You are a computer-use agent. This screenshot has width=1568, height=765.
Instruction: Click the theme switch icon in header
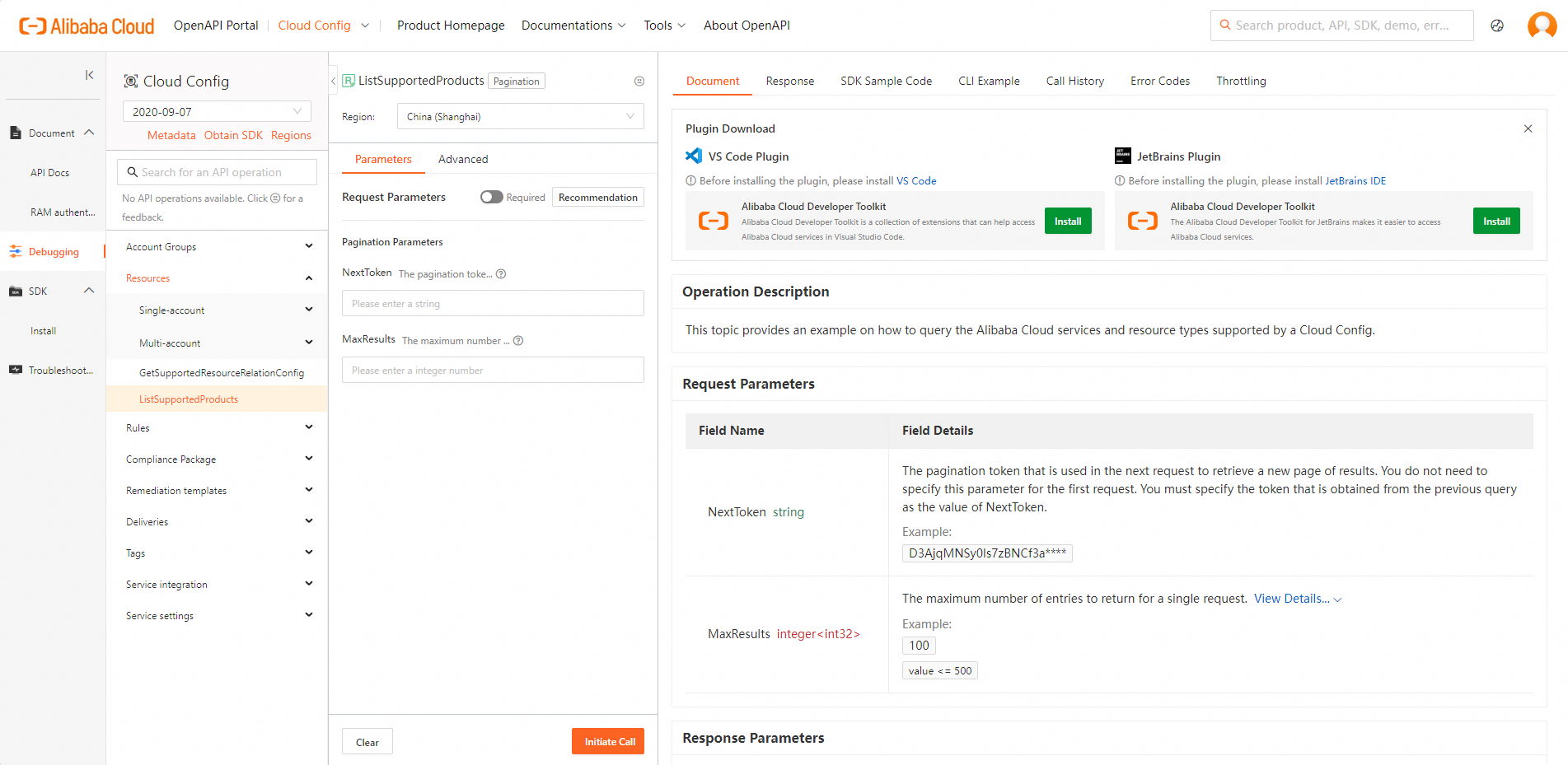1497,26
